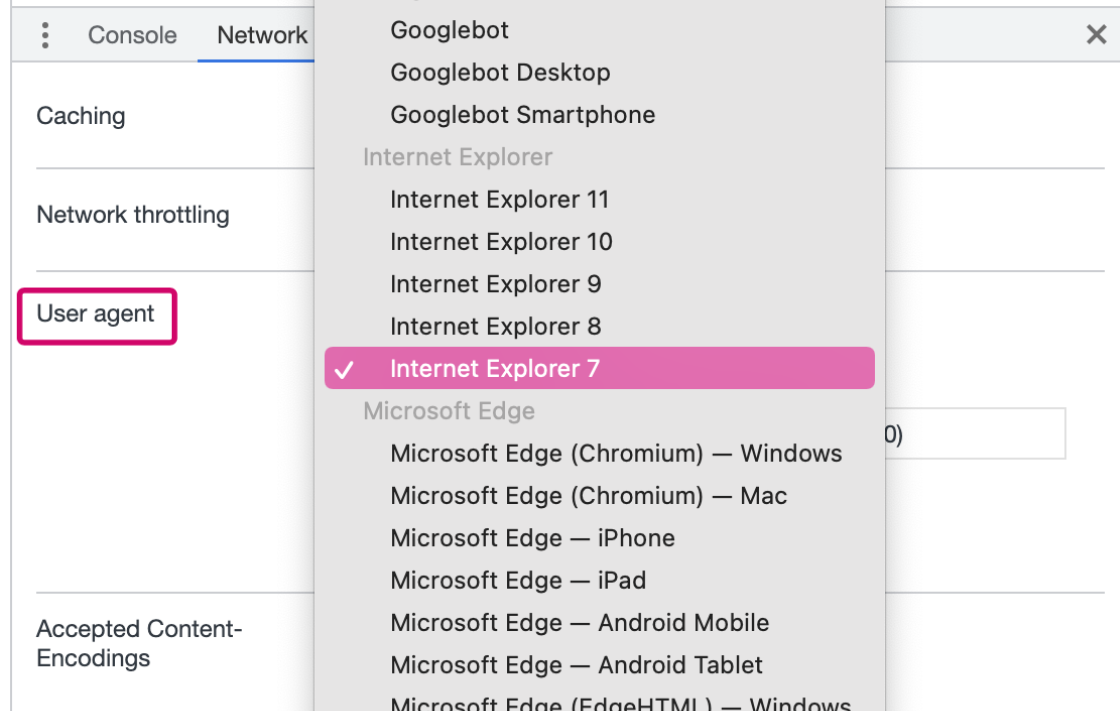Viewport: 1120px width, 711px height.
Task: Close the DevTools drawer with X
Action: (1096, 34)
